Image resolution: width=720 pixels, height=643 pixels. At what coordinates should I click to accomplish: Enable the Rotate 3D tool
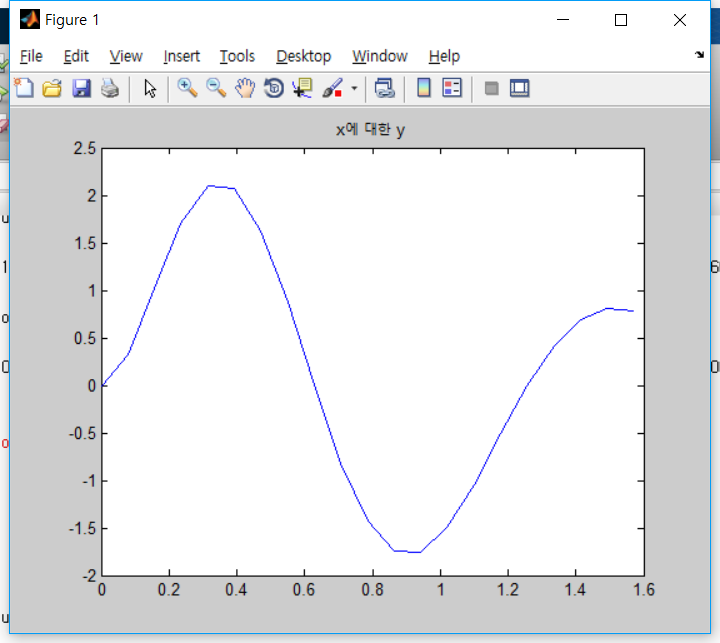tap(274, 88)
